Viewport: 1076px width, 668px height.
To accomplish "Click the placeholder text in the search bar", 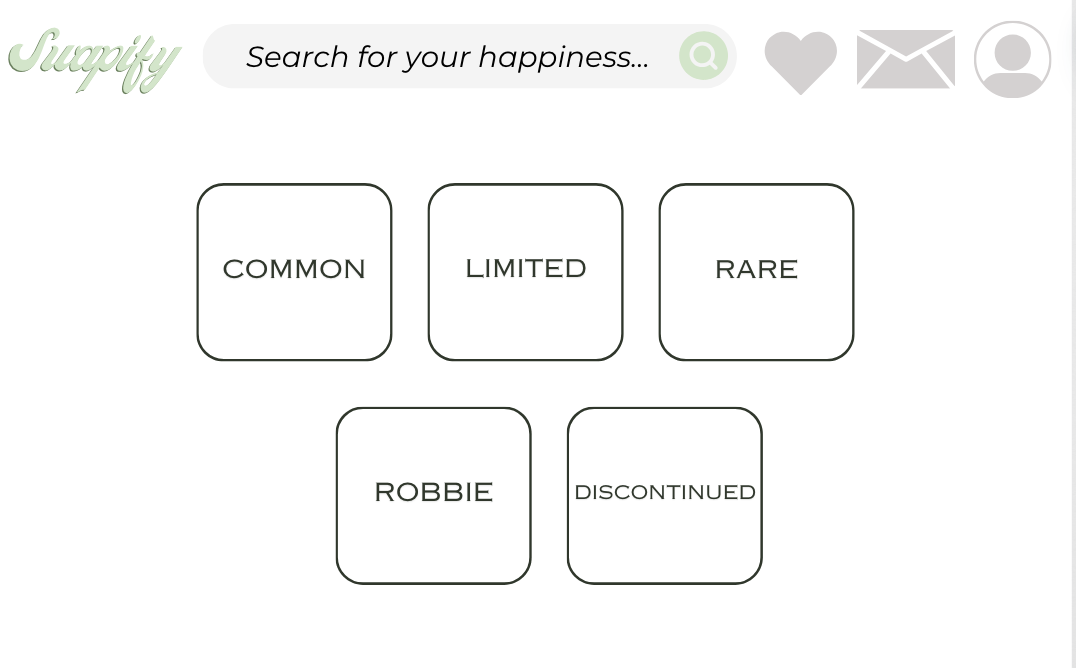I will point(447,57).
